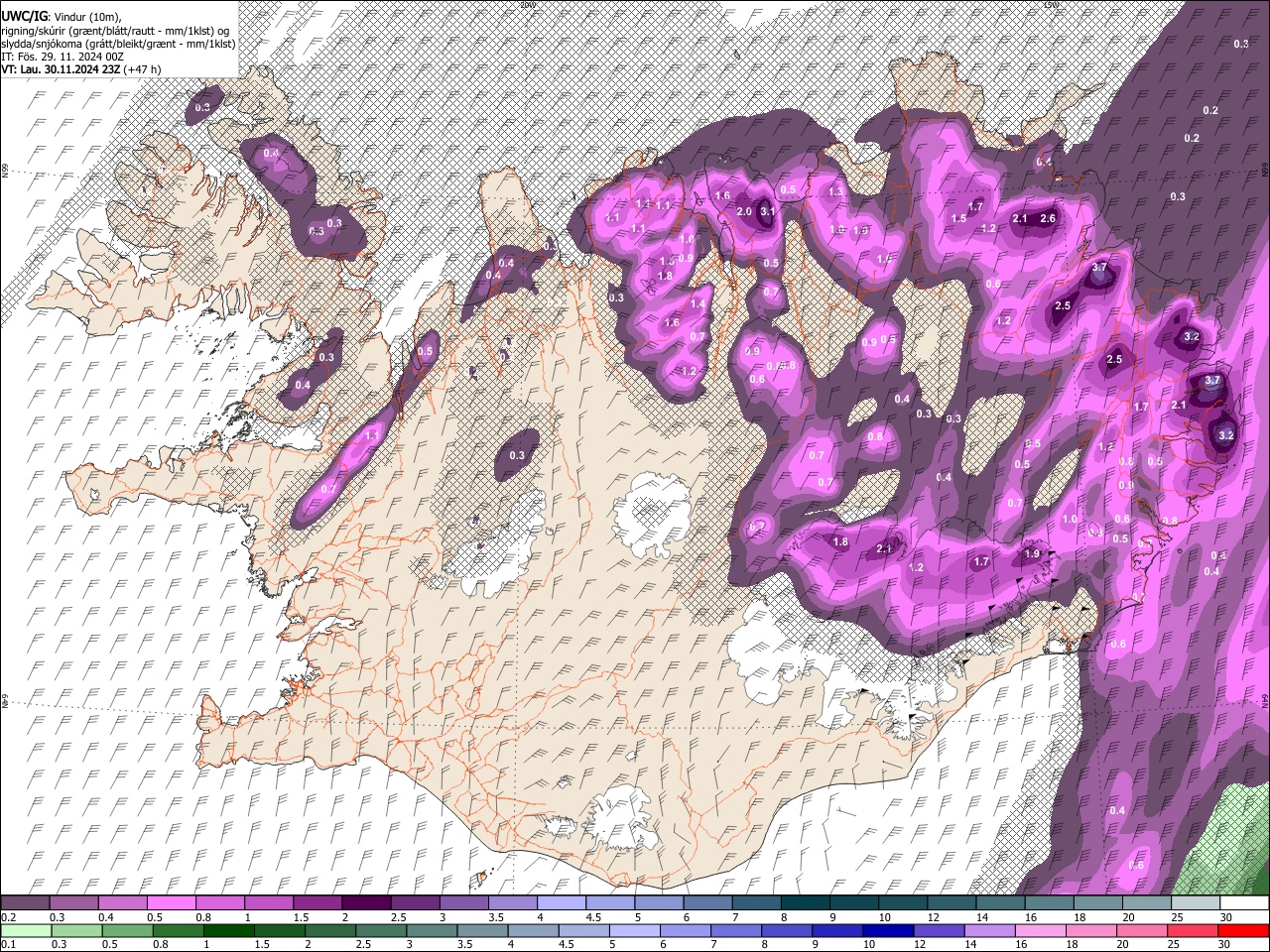The width and height of the screenshot is (1270, 952).
Task: Click the 'VT: Lau. 30.11.2024 23Z' valid time
Action: pos(61,69)
